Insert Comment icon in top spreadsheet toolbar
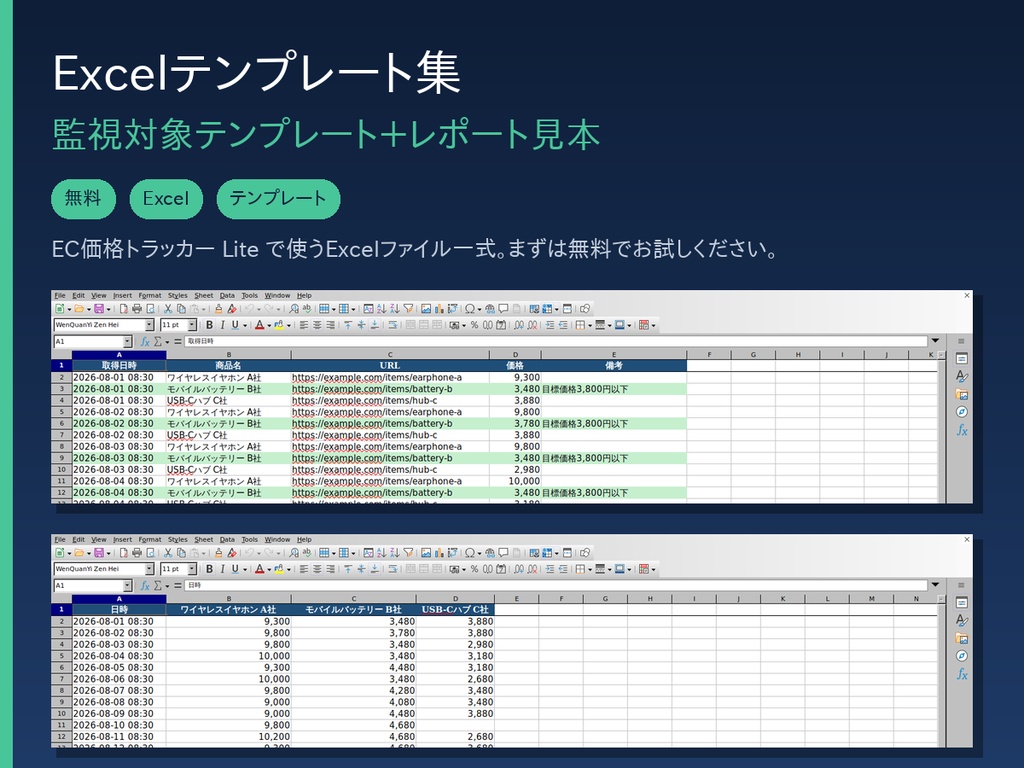The width and height of the screenshot is (1024, 768). click(x=503, y=309)
